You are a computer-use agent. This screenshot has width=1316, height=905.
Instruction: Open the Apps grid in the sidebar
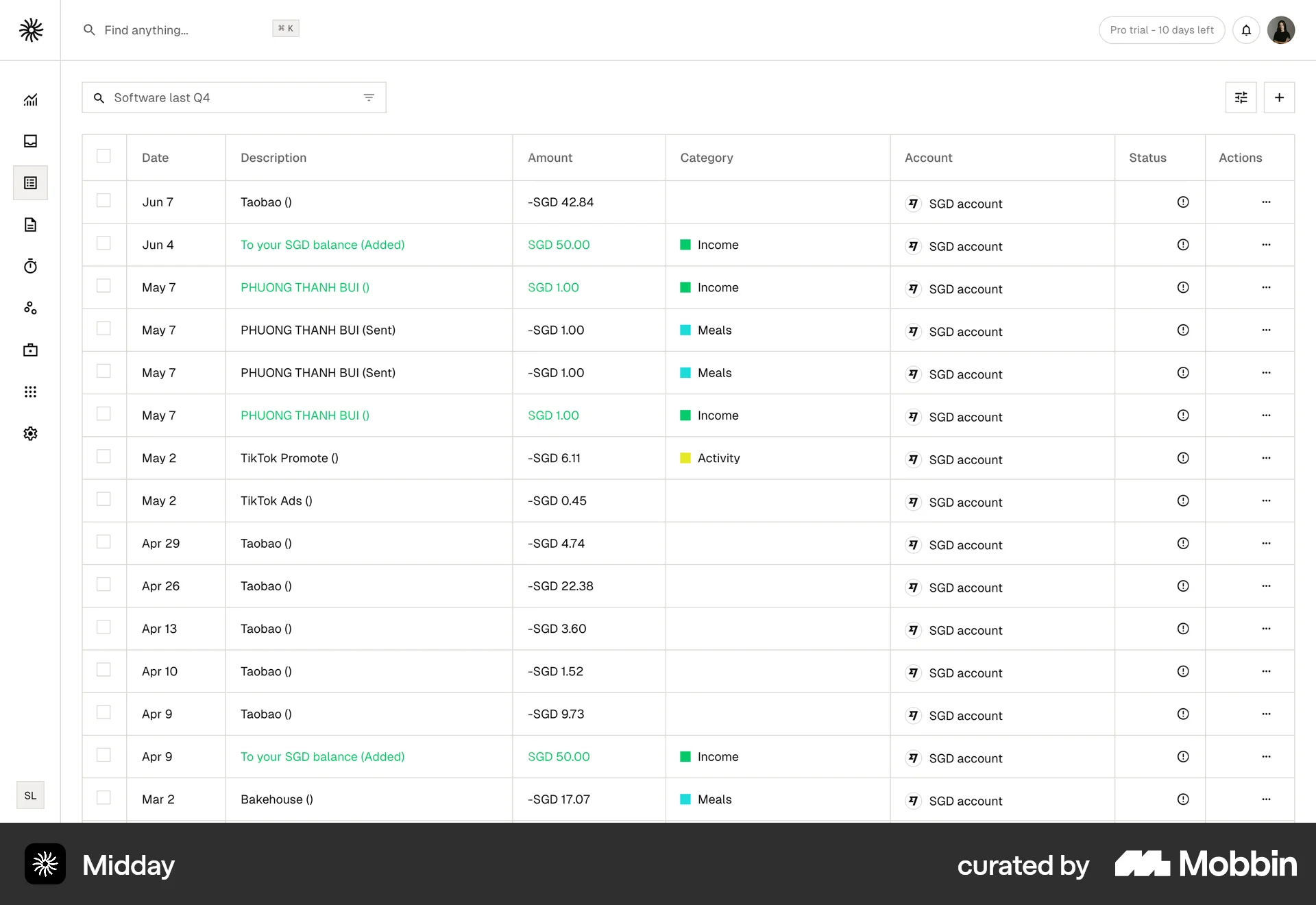(x=30, y=391)
